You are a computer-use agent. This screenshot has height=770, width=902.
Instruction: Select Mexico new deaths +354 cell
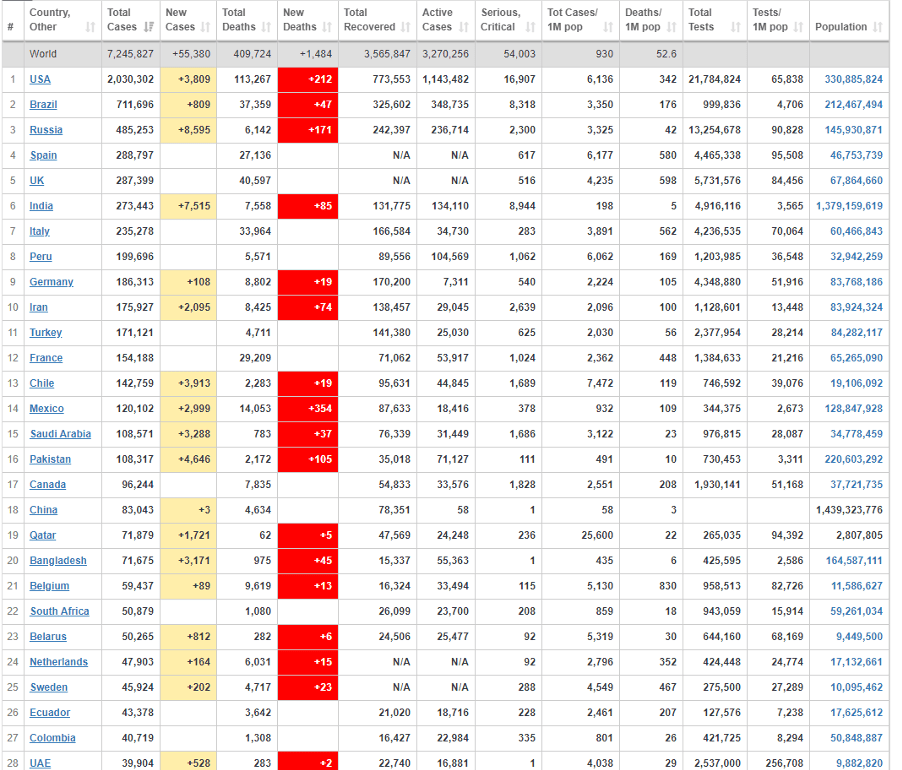coord(308,408)
